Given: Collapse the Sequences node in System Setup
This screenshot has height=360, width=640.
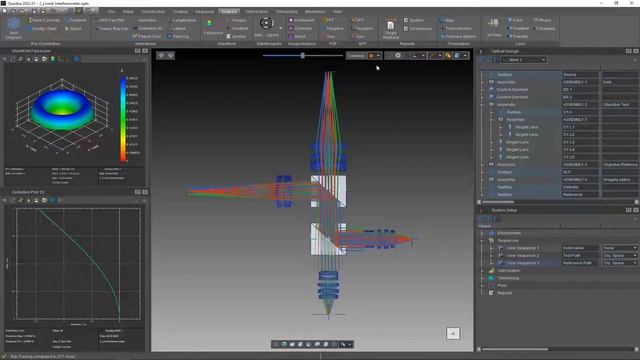Looking at the screenshot, I should (x=482, y=241).
